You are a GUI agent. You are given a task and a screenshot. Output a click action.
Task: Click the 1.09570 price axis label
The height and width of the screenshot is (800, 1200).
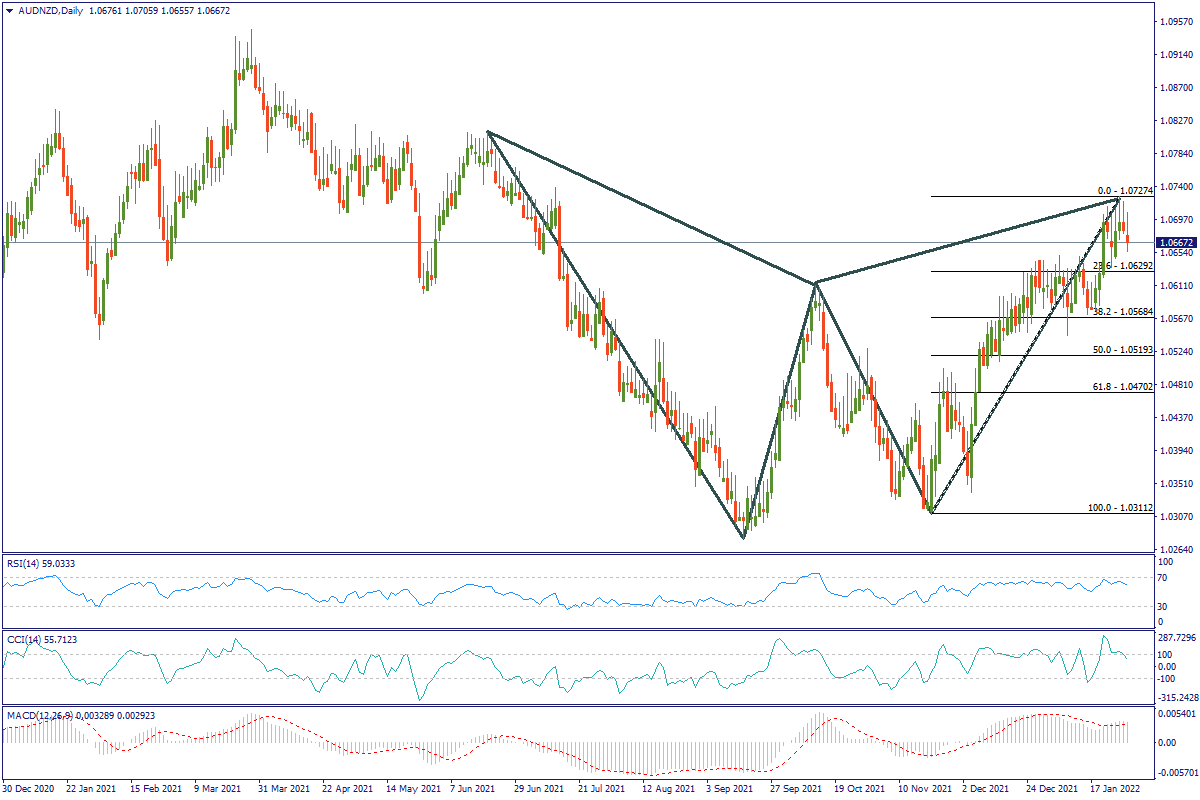coord(1175,21)
